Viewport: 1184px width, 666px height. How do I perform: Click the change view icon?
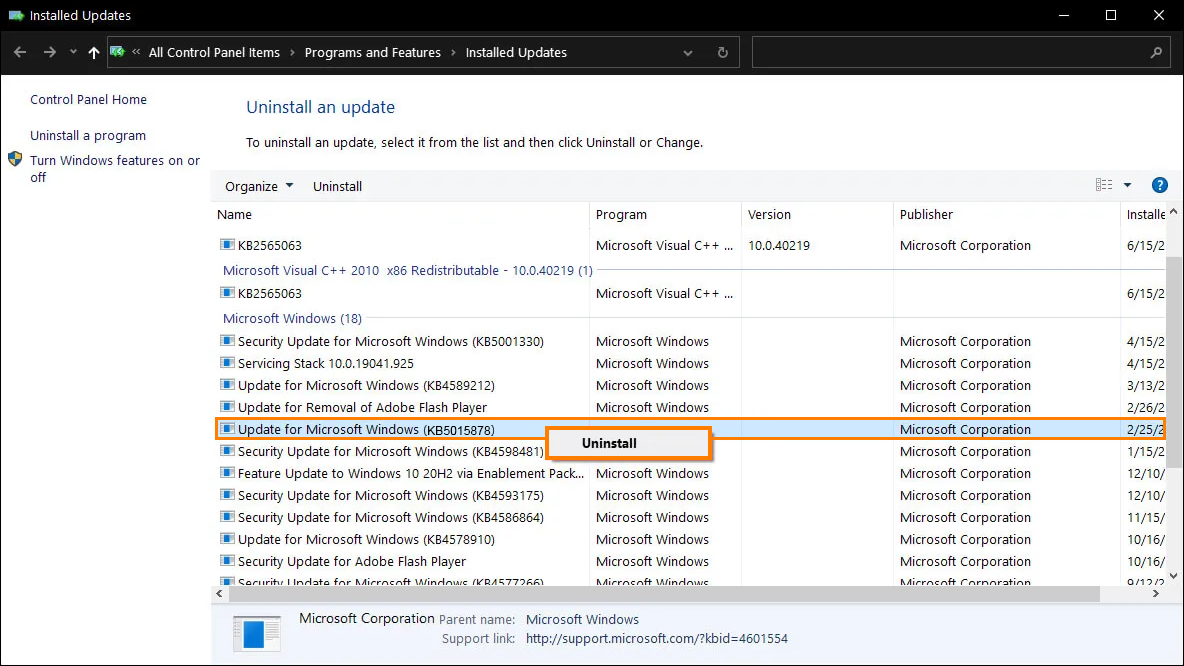[x=1104, y=185]
